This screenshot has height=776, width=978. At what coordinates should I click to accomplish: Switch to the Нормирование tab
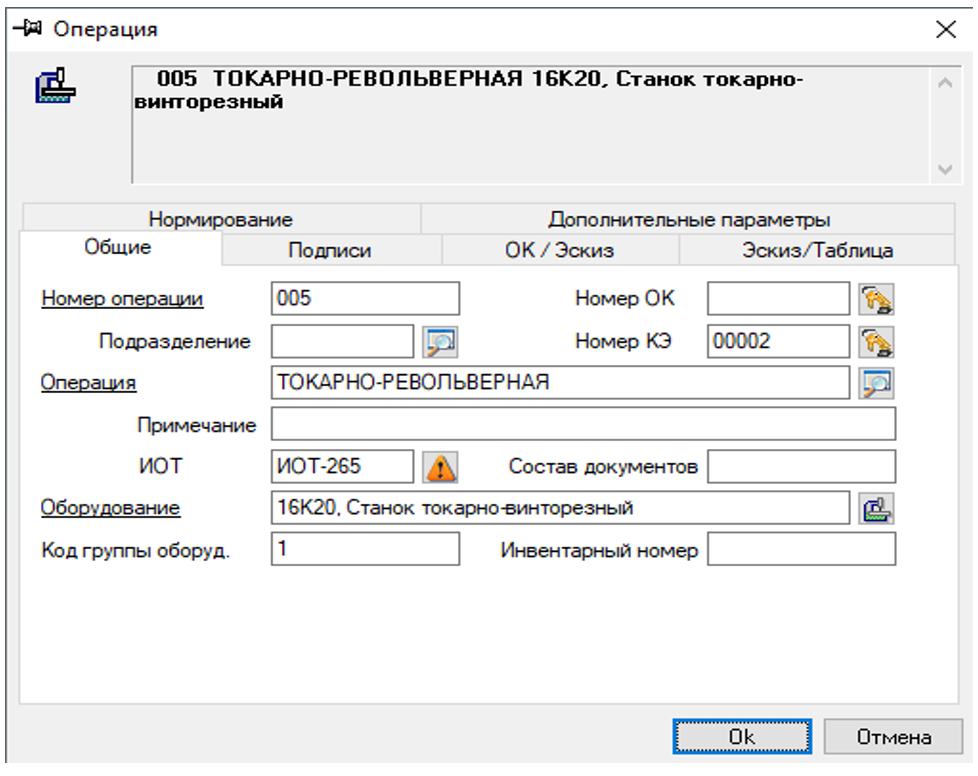click(x=220, y=219)
